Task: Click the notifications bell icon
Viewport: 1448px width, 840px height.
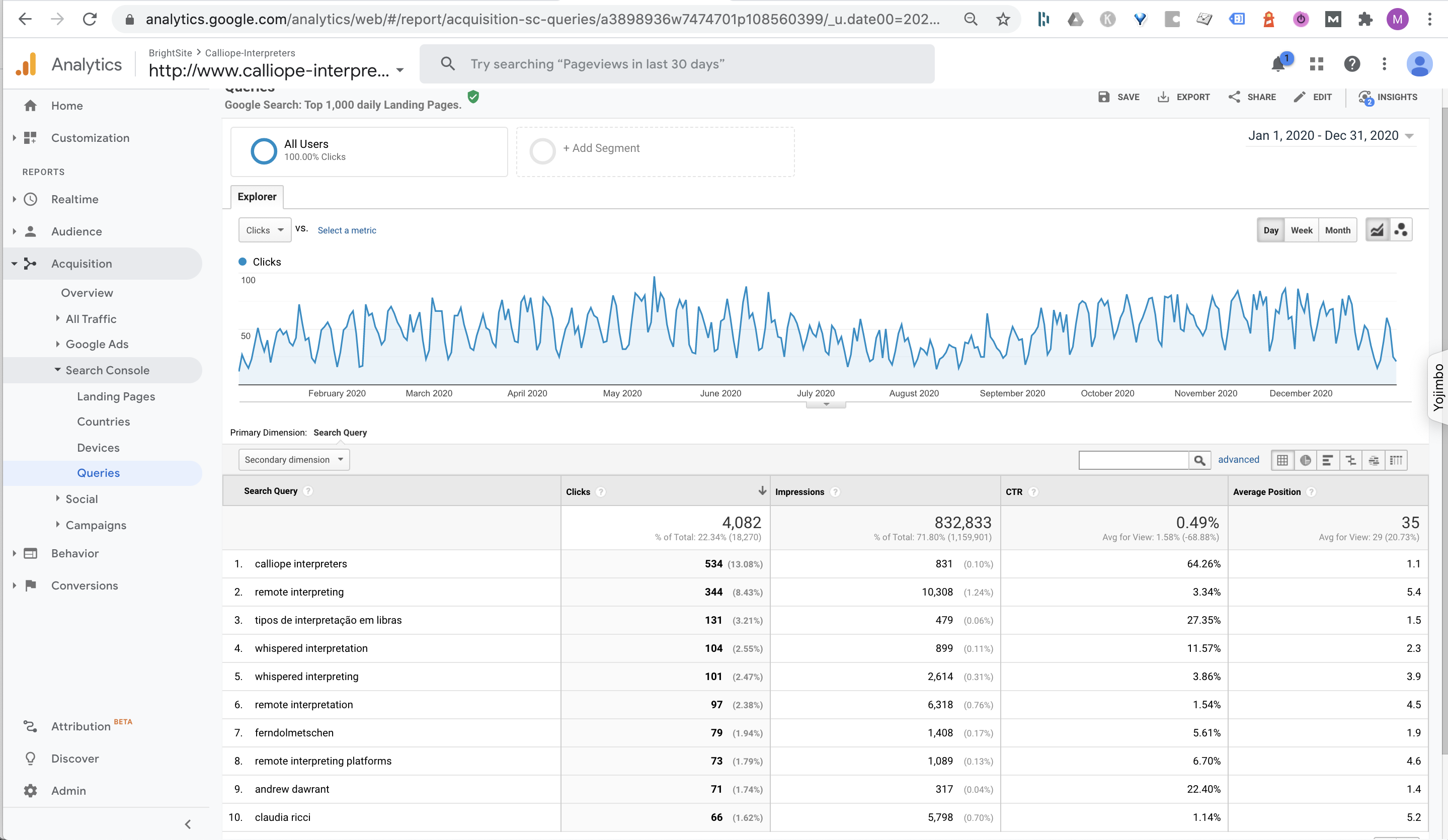Action: pyautogui.click(x=1278, y=64)
